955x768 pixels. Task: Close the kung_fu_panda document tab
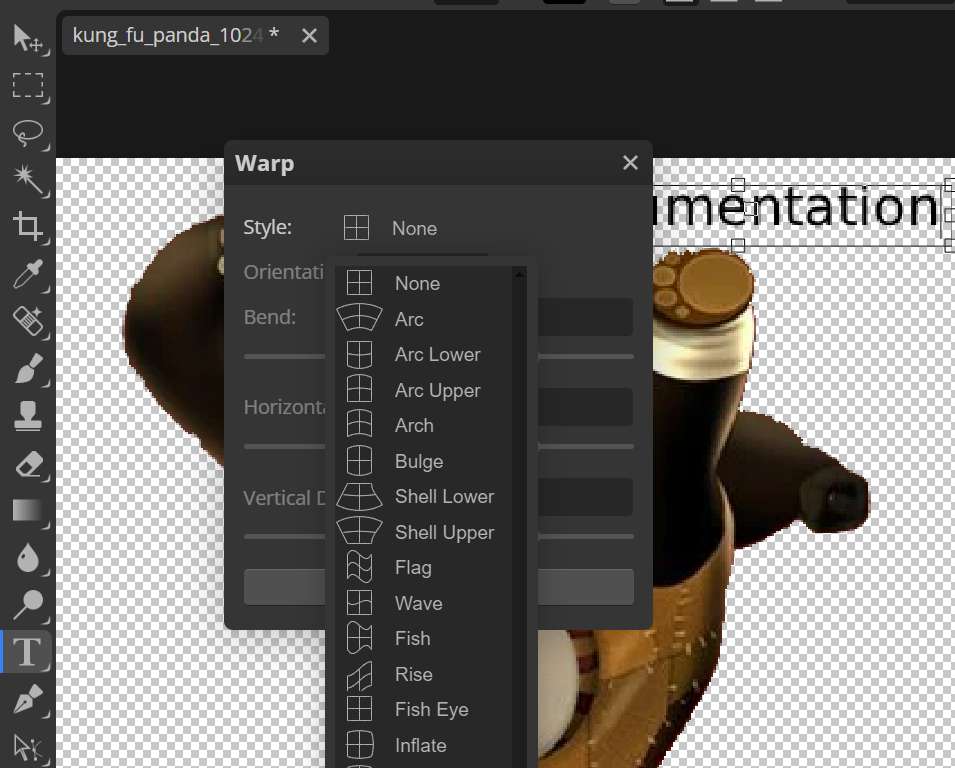click(309, 36)
